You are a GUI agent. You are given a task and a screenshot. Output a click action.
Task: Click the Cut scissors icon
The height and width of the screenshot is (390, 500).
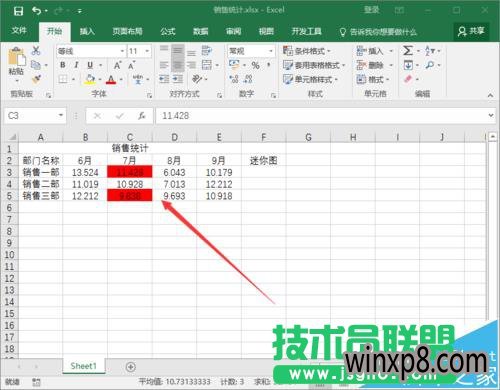pyautogui.click(x=36, y=51)
